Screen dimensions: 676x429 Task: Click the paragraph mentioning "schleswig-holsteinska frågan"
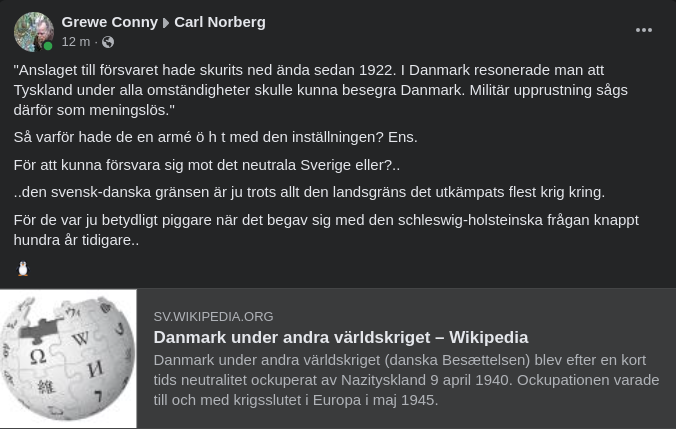[326, 229]
